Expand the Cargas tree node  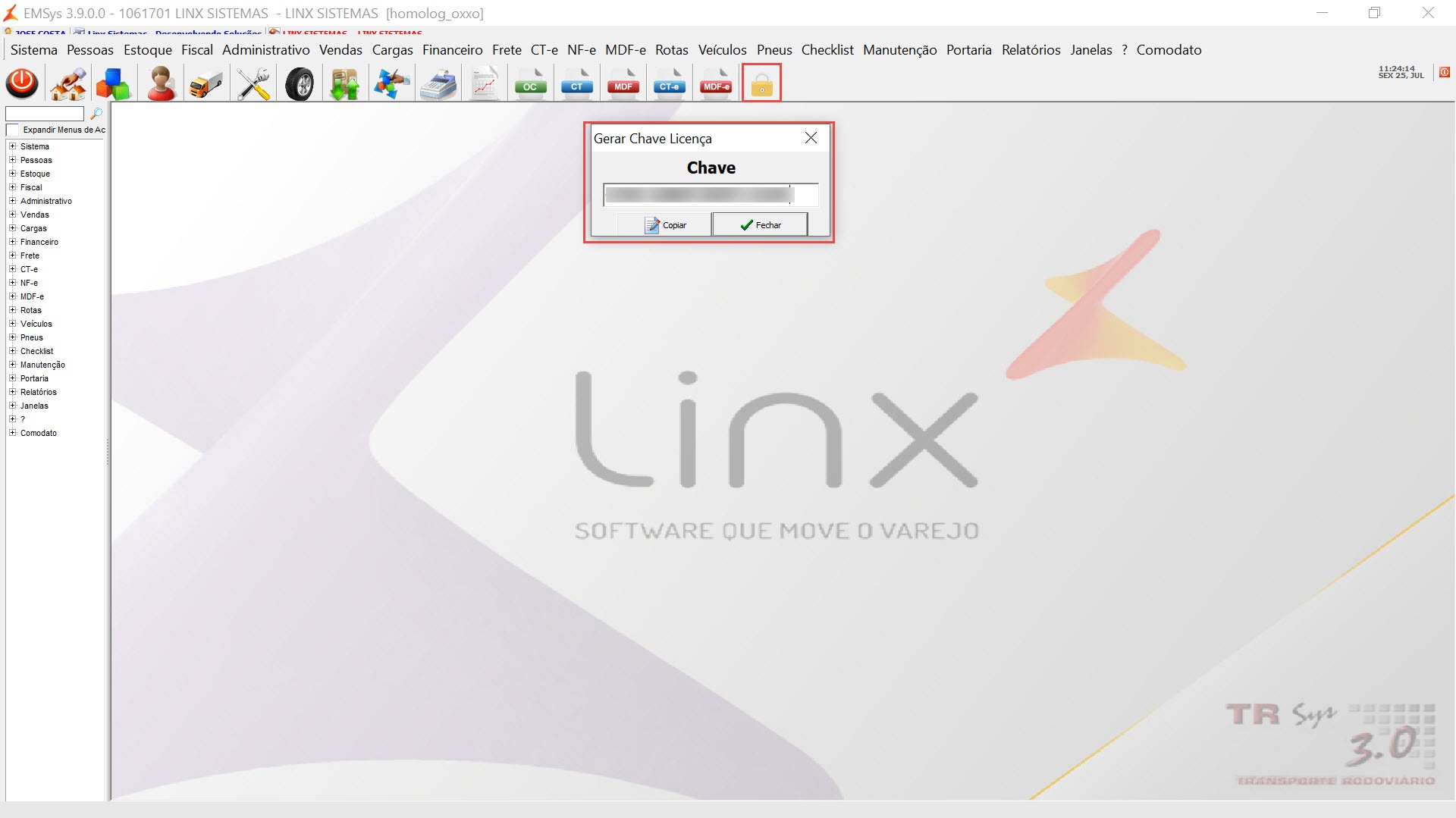tap(12, 228)
